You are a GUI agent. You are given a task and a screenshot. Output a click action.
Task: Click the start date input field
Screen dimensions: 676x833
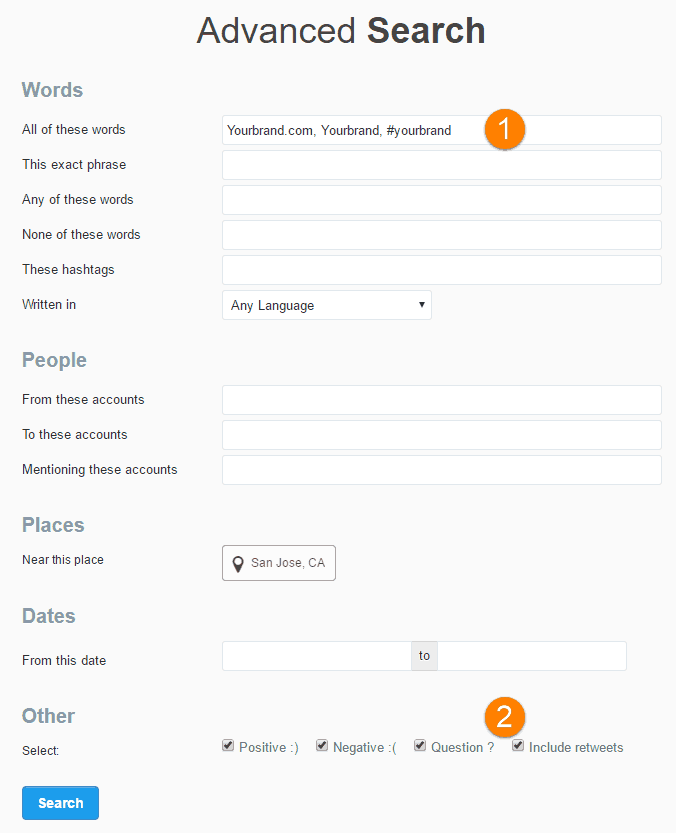point(316,656)
